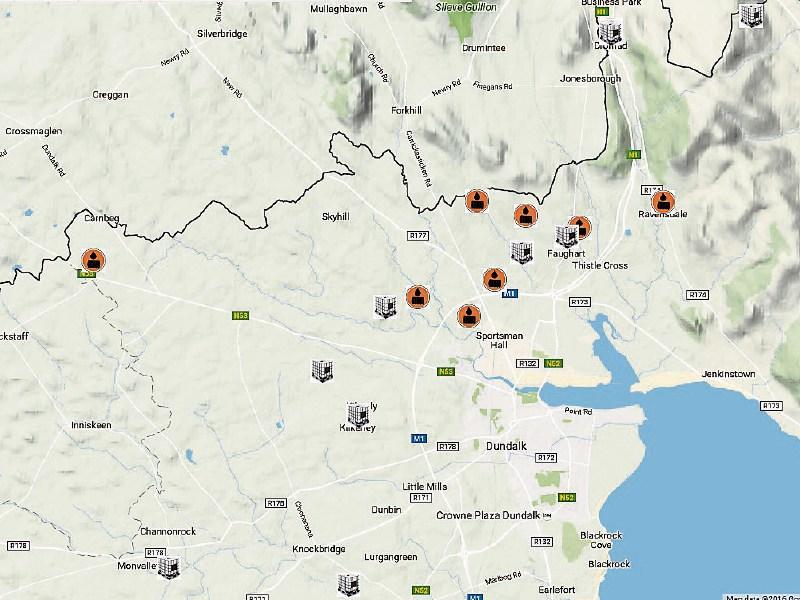
Task: Select the Jonesborough label on the map
Action: tap(590, 79)
